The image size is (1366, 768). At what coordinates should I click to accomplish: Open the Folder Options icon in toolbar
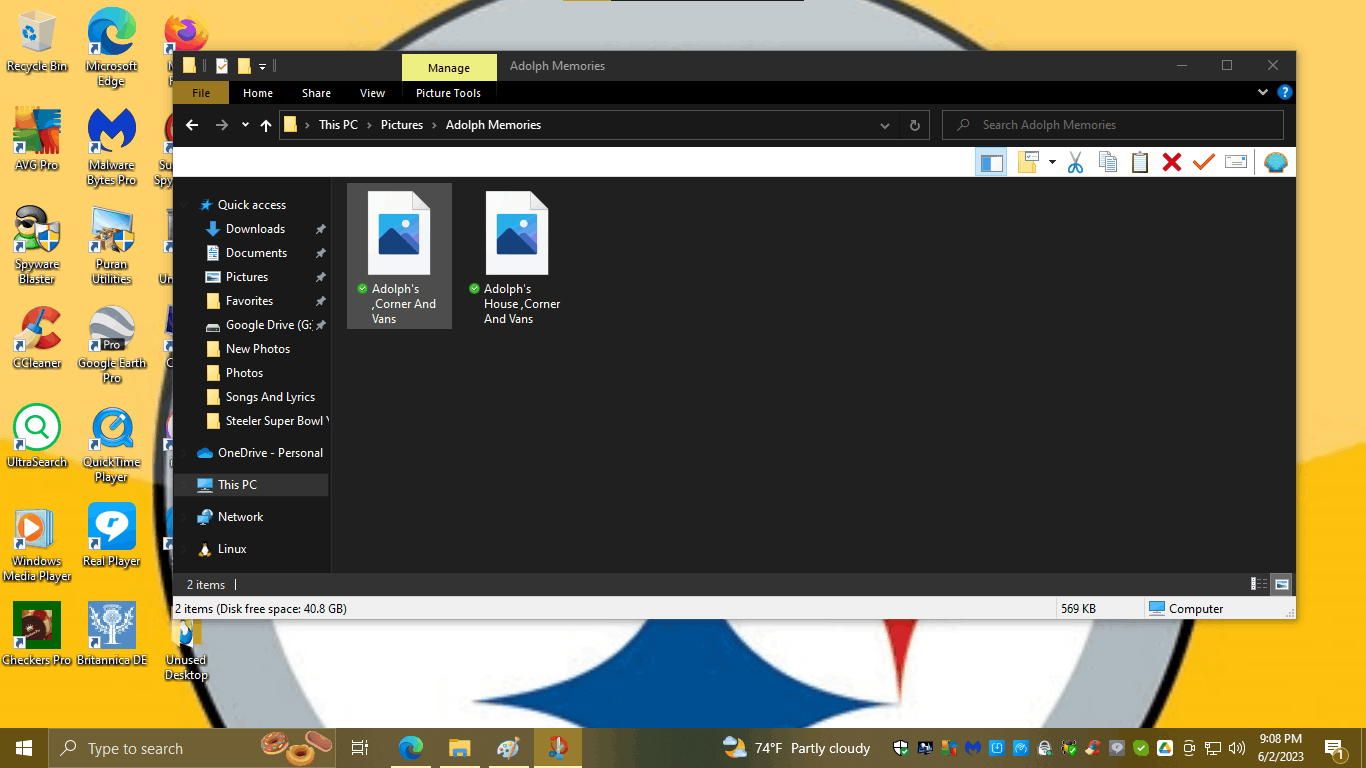1028,162
